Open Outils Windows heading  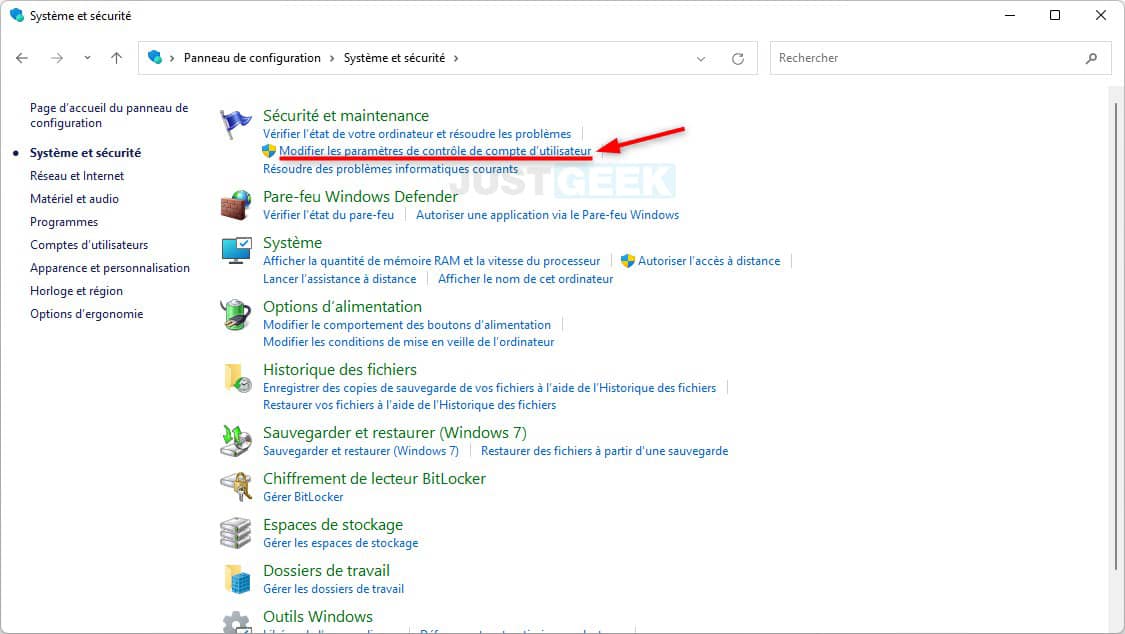(318, 617)
